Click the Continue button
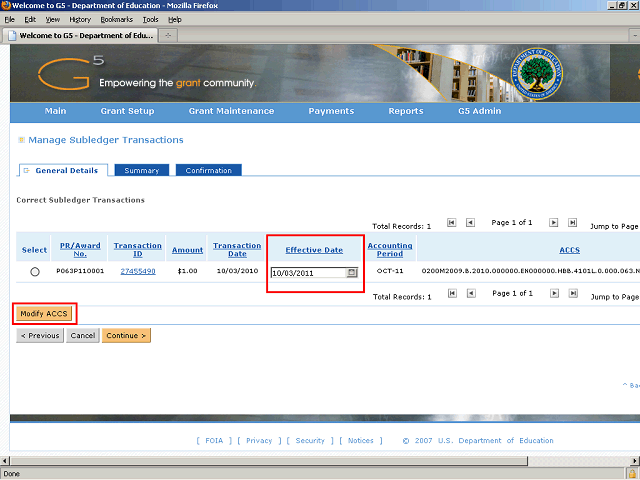 pyautogui.click(x=126, y=336)
